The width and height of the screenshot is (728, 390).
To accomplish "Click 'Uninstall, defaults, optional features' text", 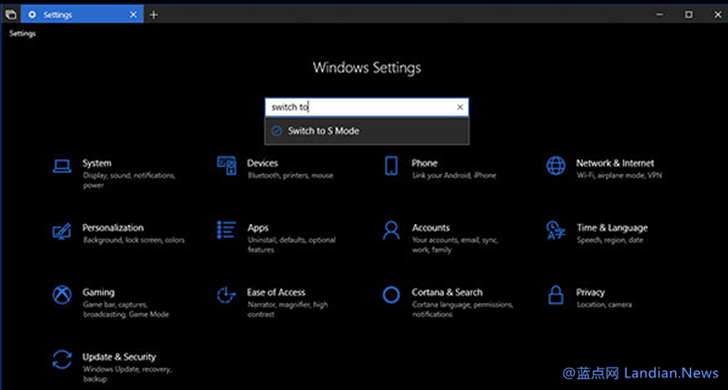I will pos(292,245).
